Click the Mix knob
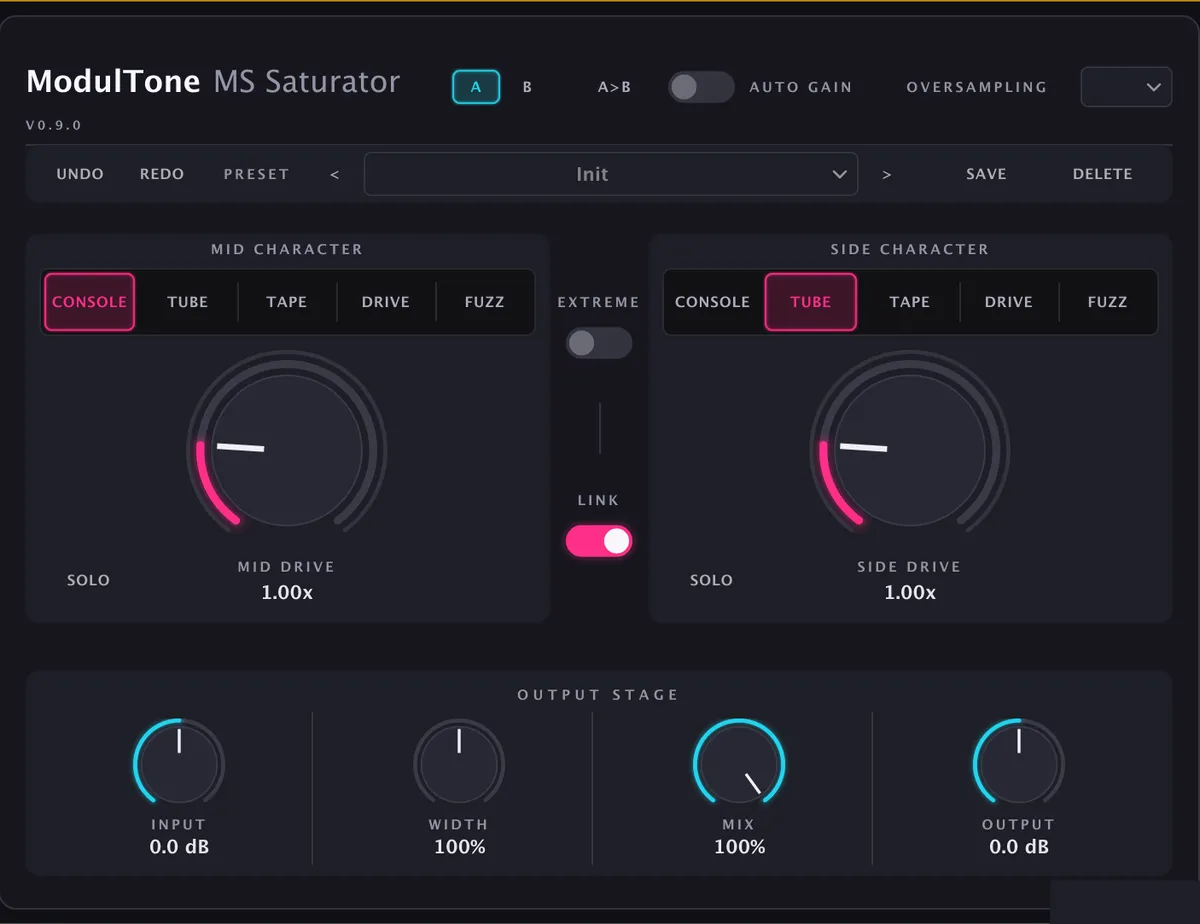The width and height of the screenshot is (1200, 924). coord(739,764)
